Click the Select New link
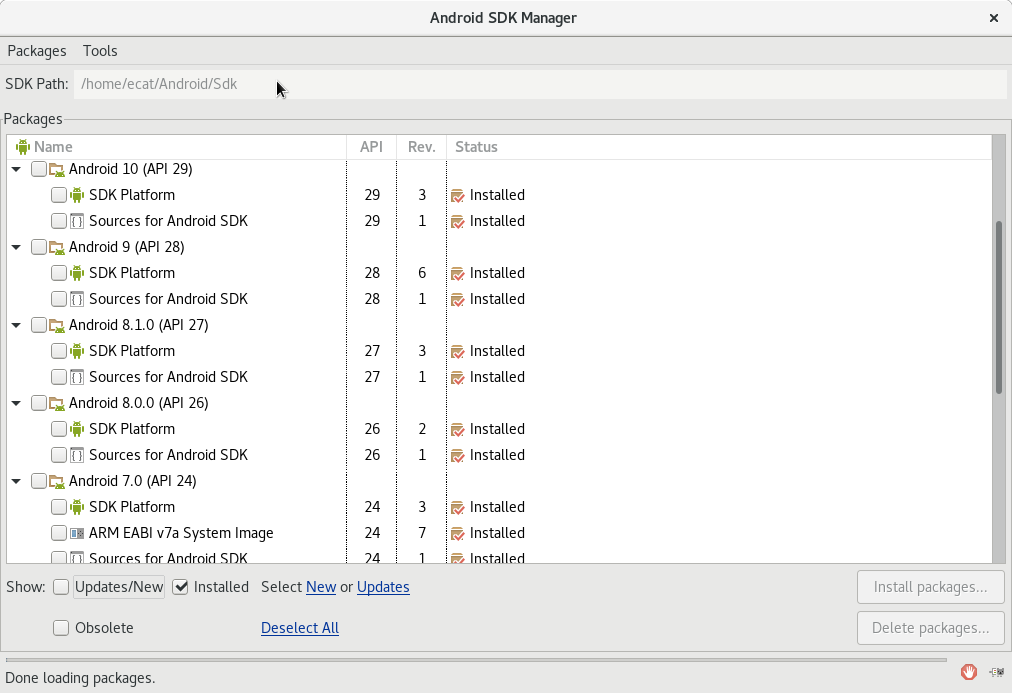 (x=321, y=587)
